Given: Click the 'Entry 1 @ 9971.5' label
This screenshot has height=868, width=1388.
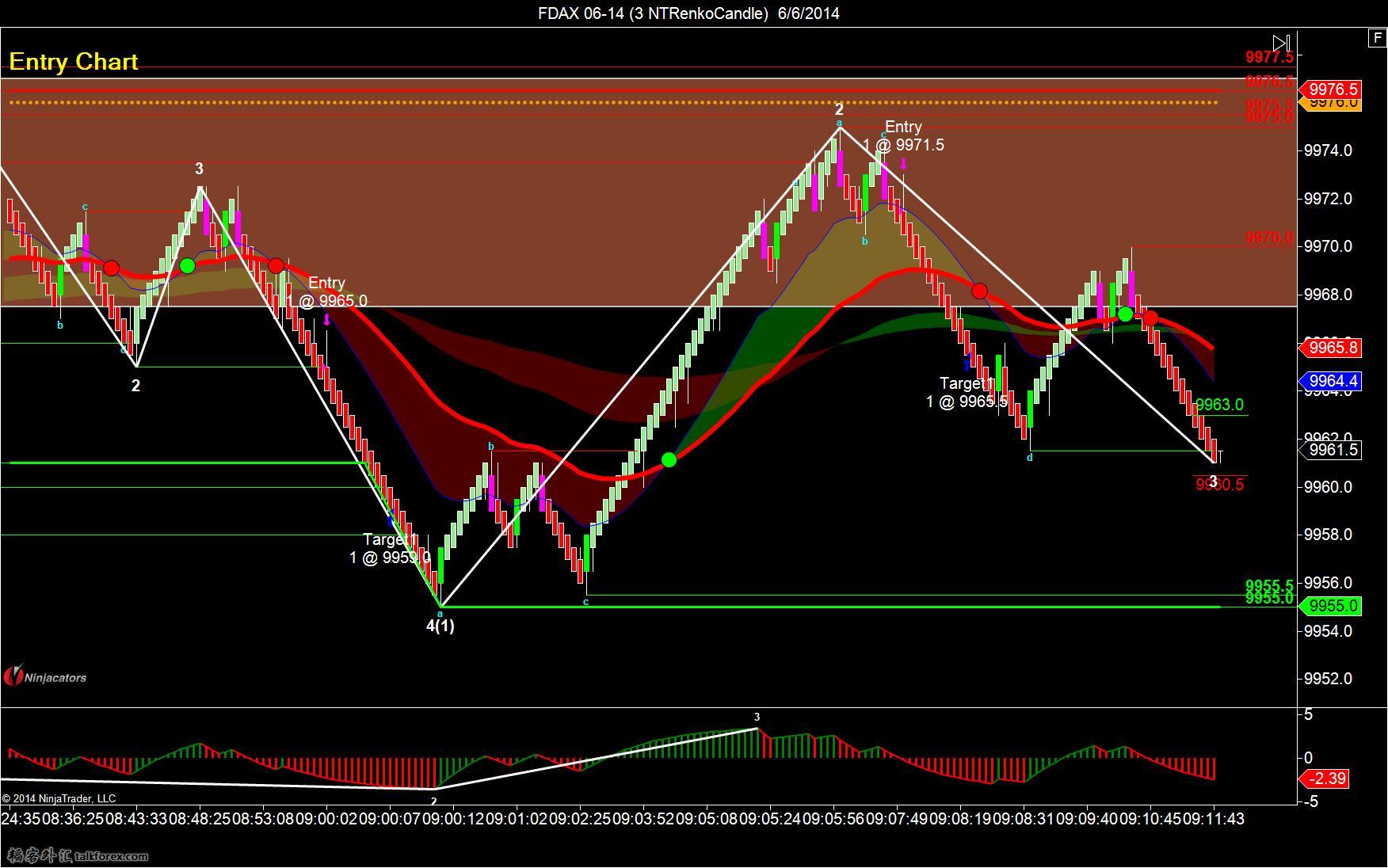Looking at the screenshot, I should (903, 135).
